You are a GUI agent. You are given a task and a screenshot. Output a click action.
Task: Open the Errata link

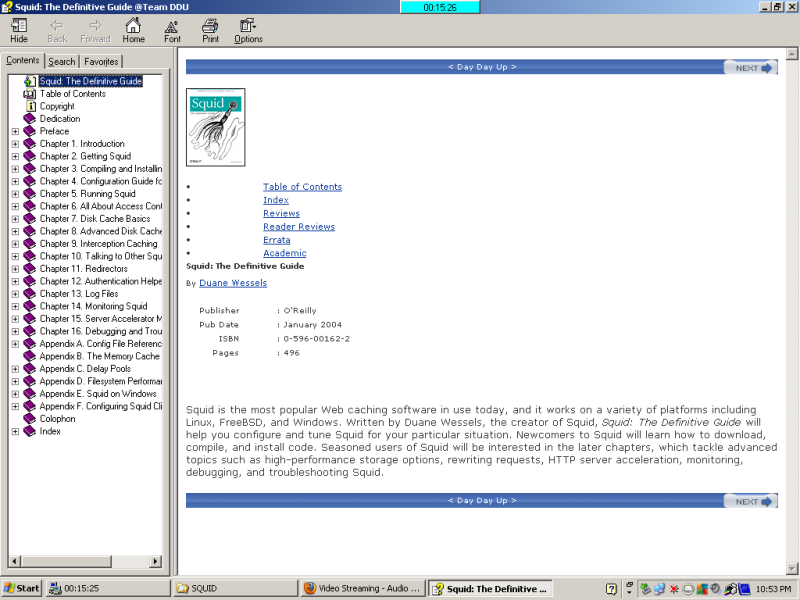pyautogui.click(x=277, y=240)
